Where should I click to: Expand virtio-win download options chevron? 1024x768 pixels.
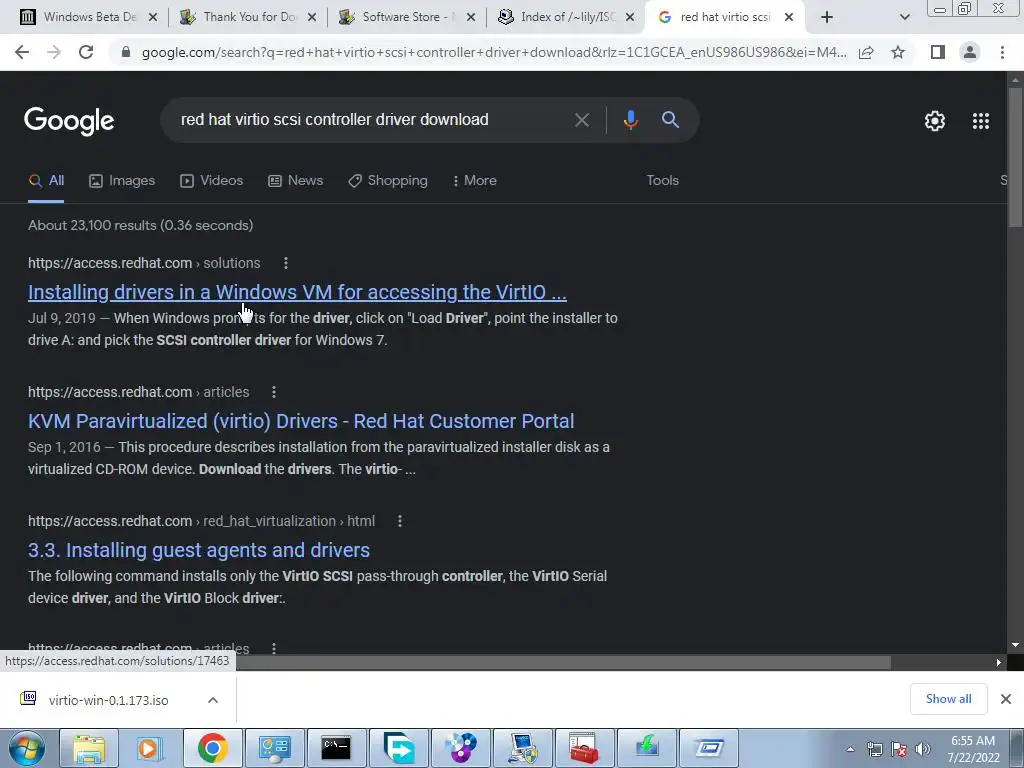click(213, 700)
